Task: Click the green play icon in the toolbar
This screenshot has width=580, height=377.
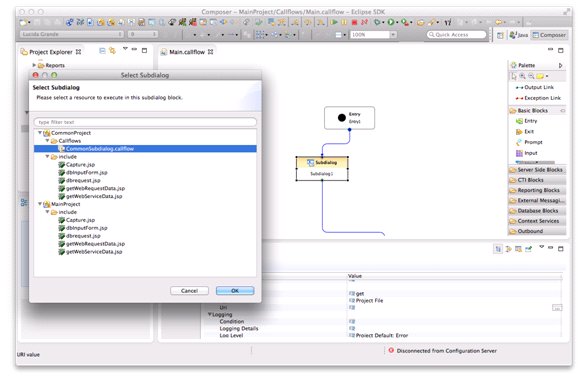Action: click(334, 22)
